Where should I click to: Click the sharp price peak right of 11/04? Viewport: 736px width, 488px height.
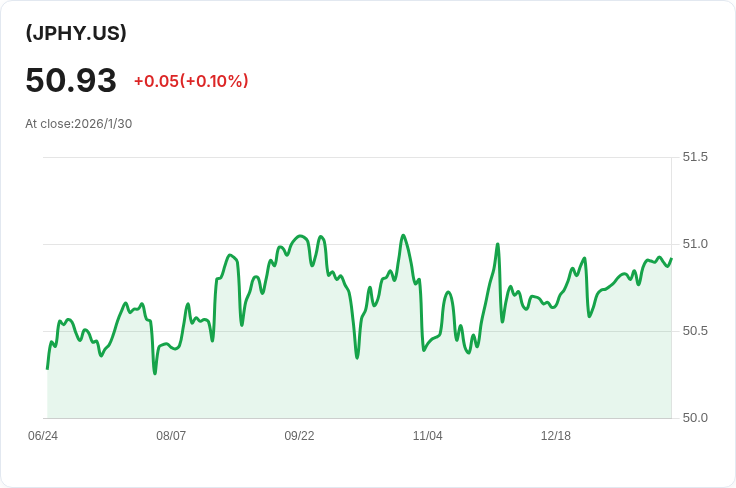tap(497, 244)
